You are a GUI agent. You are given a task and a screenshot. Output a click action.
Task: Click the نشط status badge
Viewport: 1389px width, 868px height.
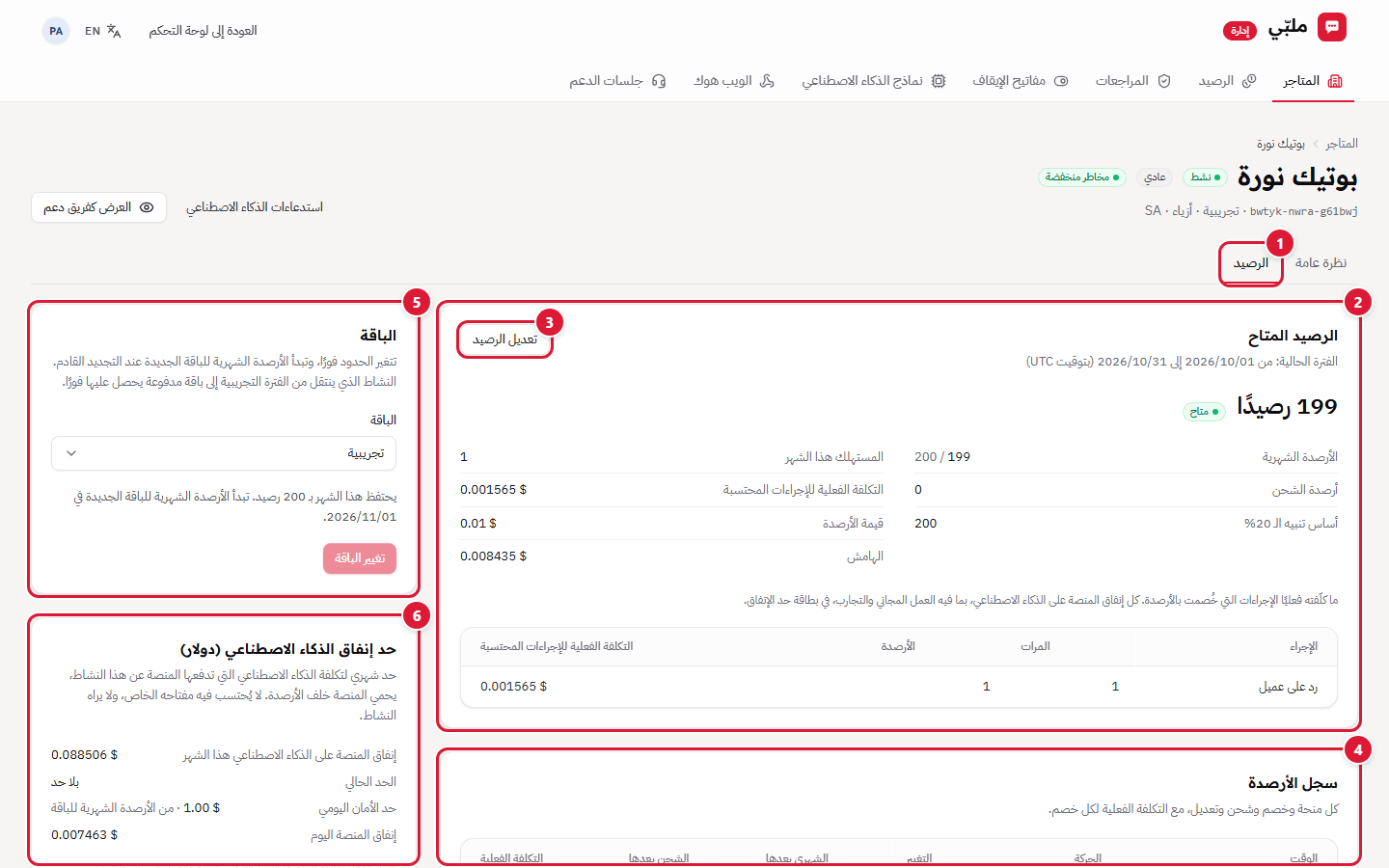(1205, 177)
